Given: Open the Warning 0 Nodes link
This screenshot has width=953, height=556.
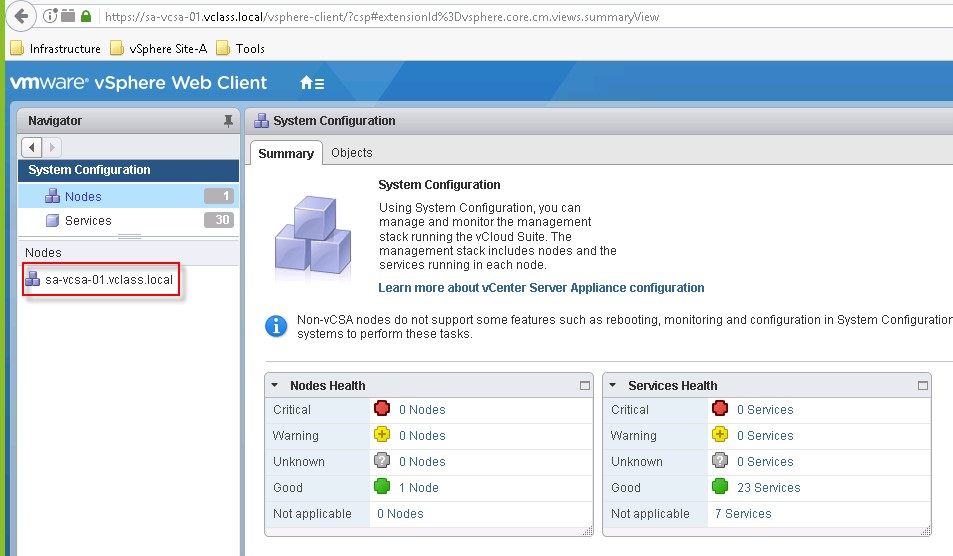Looking at the screenshot, I should (422, 436).
